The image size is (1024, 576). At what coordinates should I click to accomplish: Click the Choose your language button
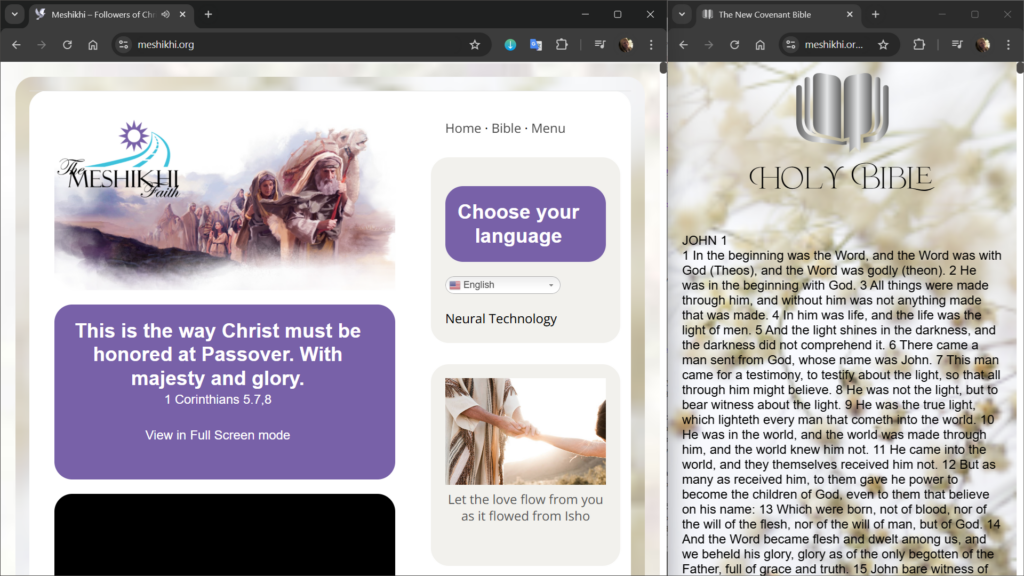pyautogui.click(x=525, y=224)
